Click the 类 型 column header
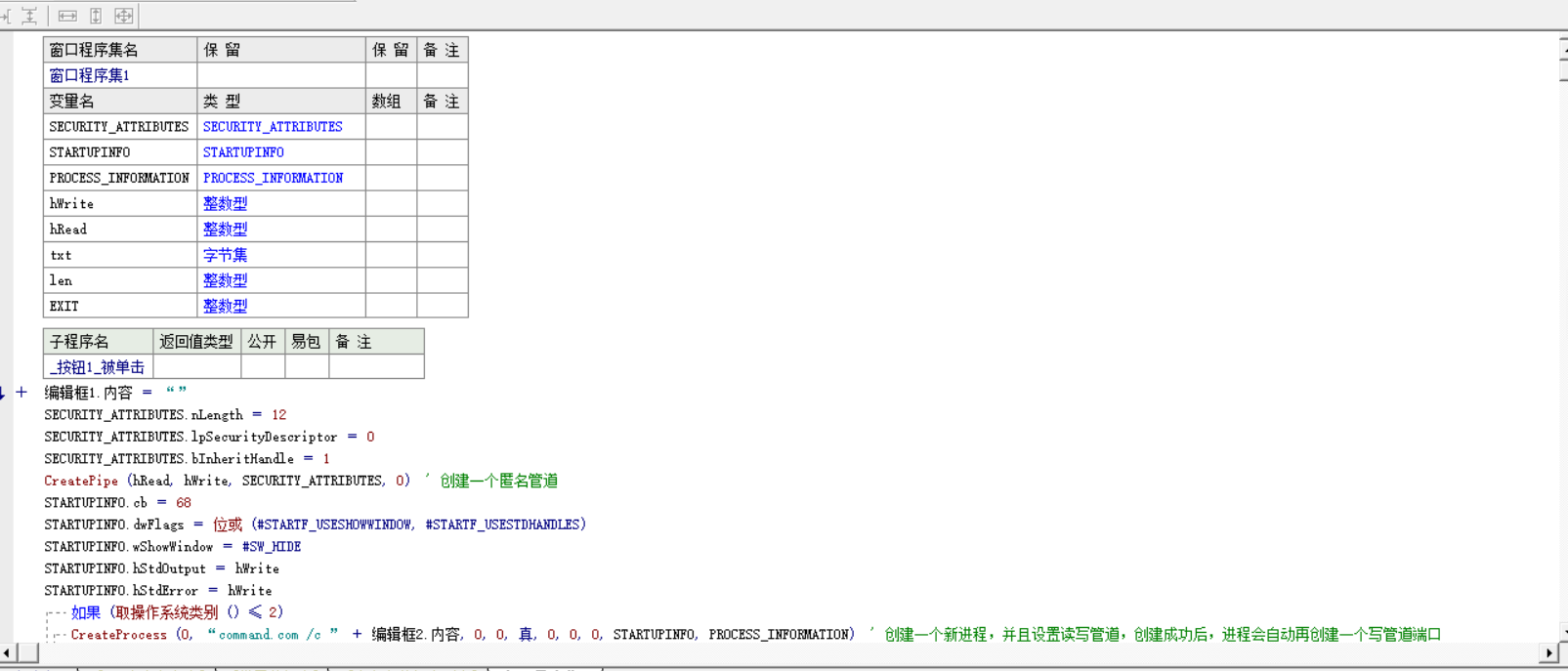 [281, 102]
